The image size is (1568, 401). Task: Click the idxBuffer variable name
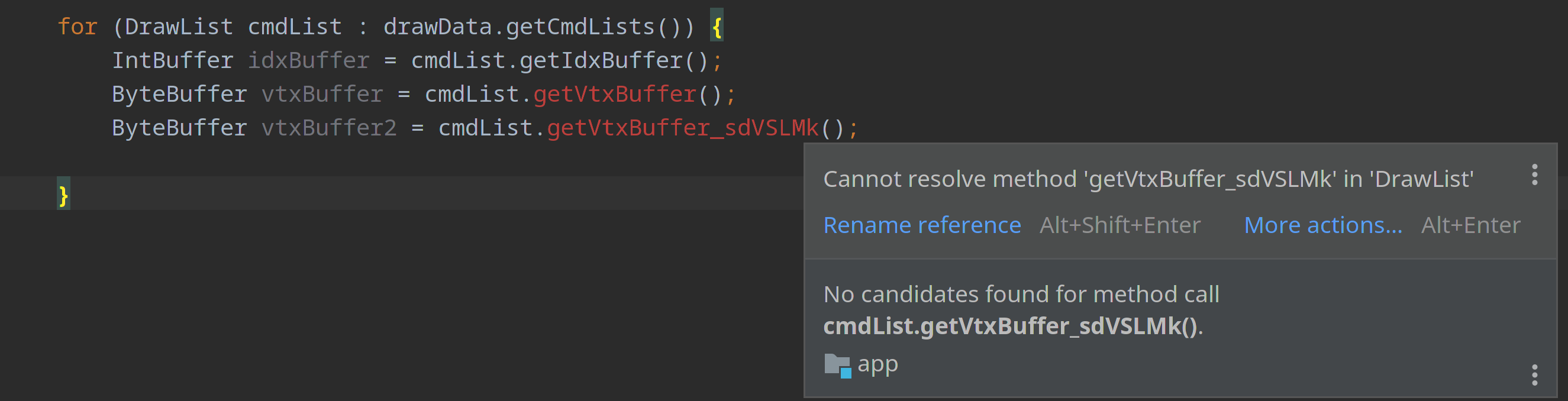pos(308,60)
